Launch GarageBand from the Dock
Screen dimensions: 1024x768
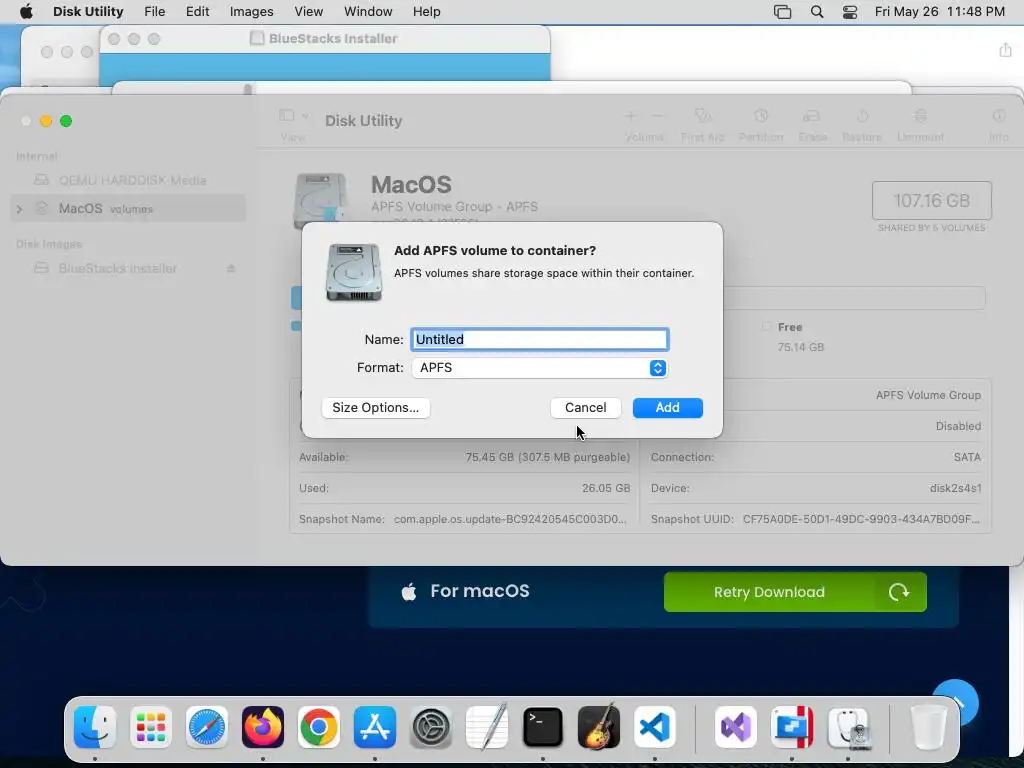599,727
